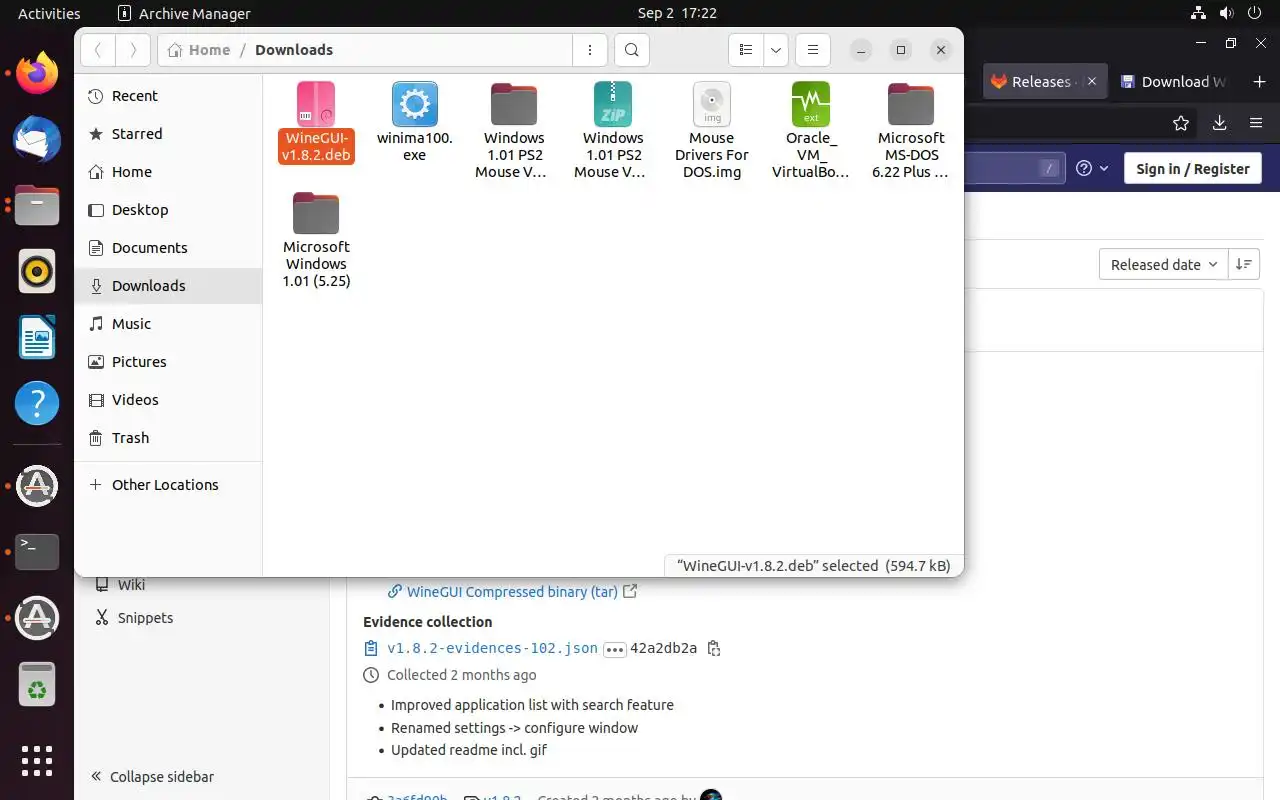The width and height of the screenshot is (1280, 800).
Task: Close the Releases browser tab
Action: coord(1092,82)
